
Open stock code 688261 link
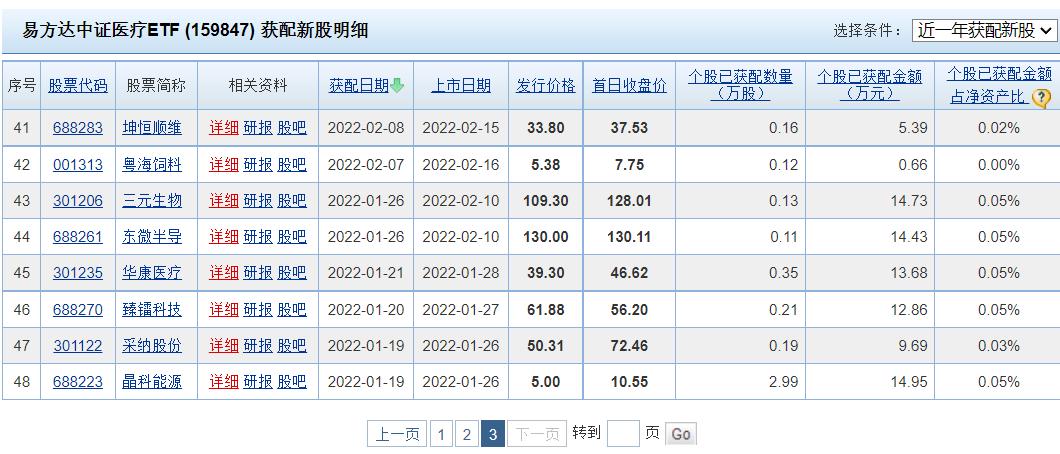click(x=78, y=236)
